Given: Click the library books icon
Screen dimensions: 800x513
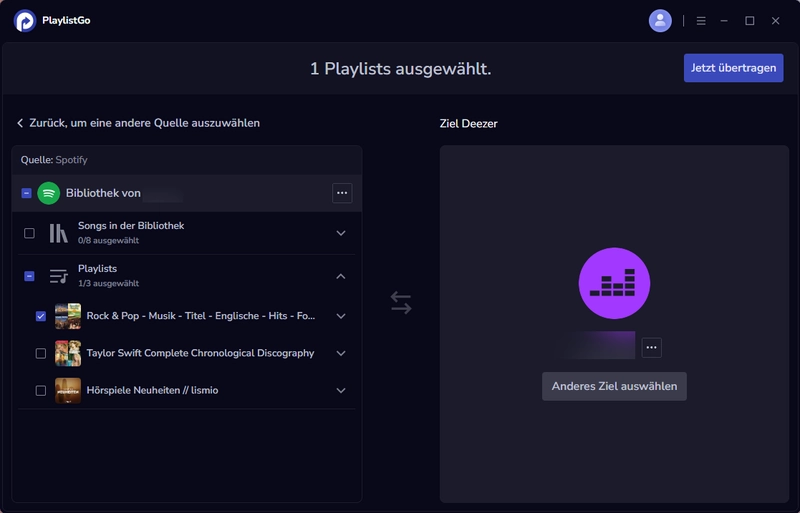Looking at the screenshot, I should (x=59, y=233).
